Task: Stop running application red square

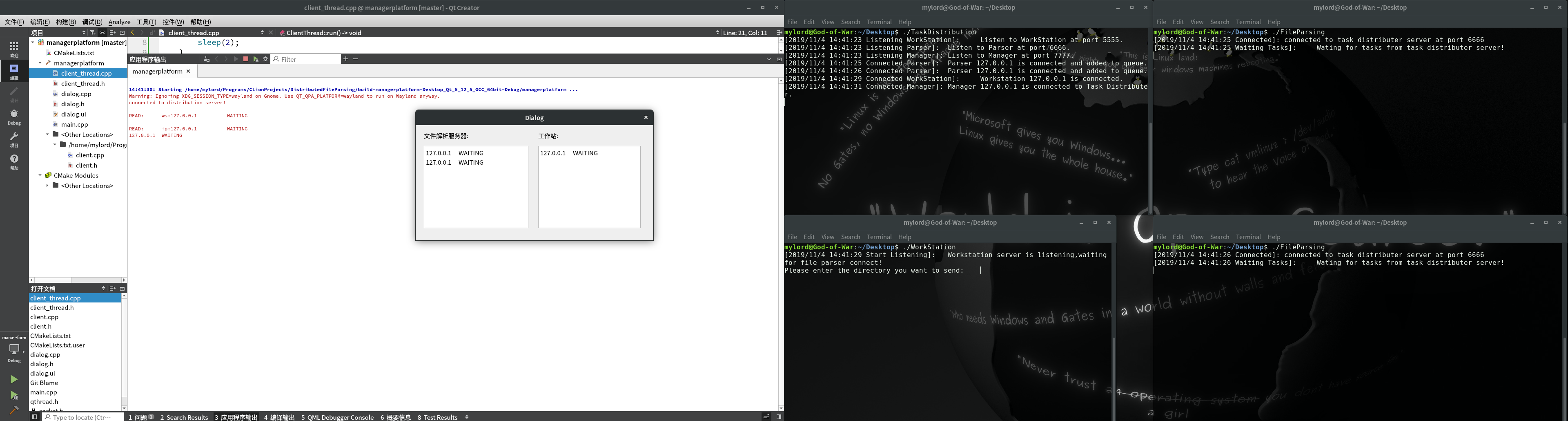Action: point(246,59)
